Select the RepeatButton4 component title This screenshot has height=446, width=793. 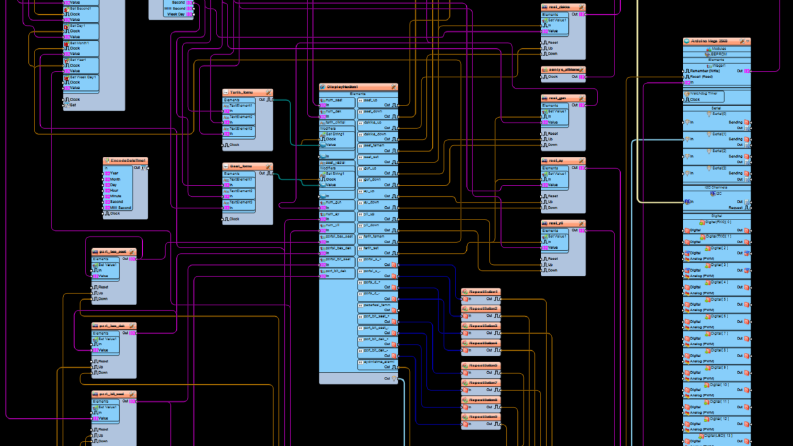tap(484, 343)
